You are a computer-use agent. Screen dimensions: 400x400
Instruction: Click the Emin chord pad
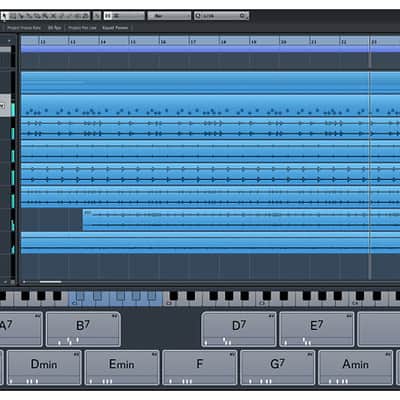(x=122, y=367)
